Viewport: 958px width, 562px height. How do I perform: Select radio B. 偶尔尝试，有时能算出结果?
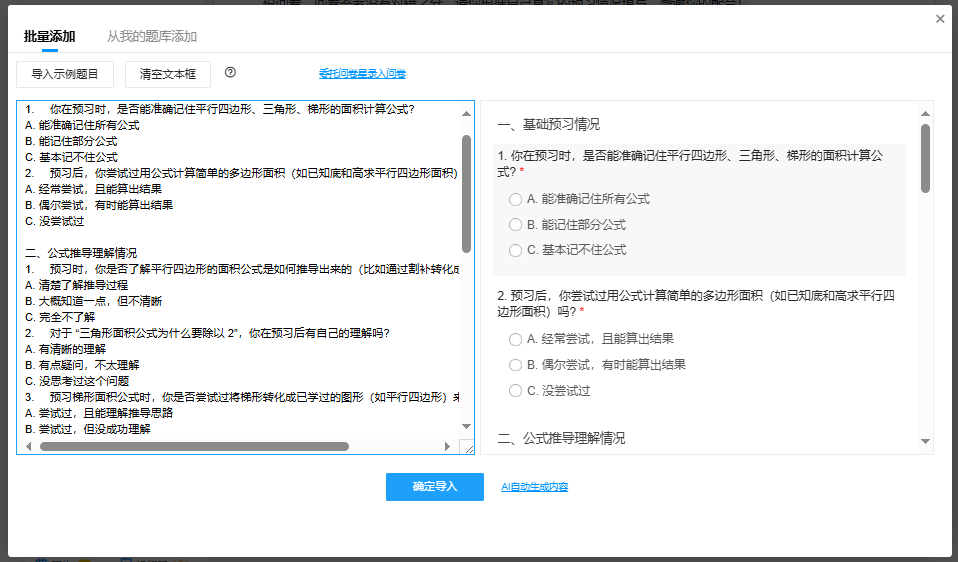(x=516, y=365)
